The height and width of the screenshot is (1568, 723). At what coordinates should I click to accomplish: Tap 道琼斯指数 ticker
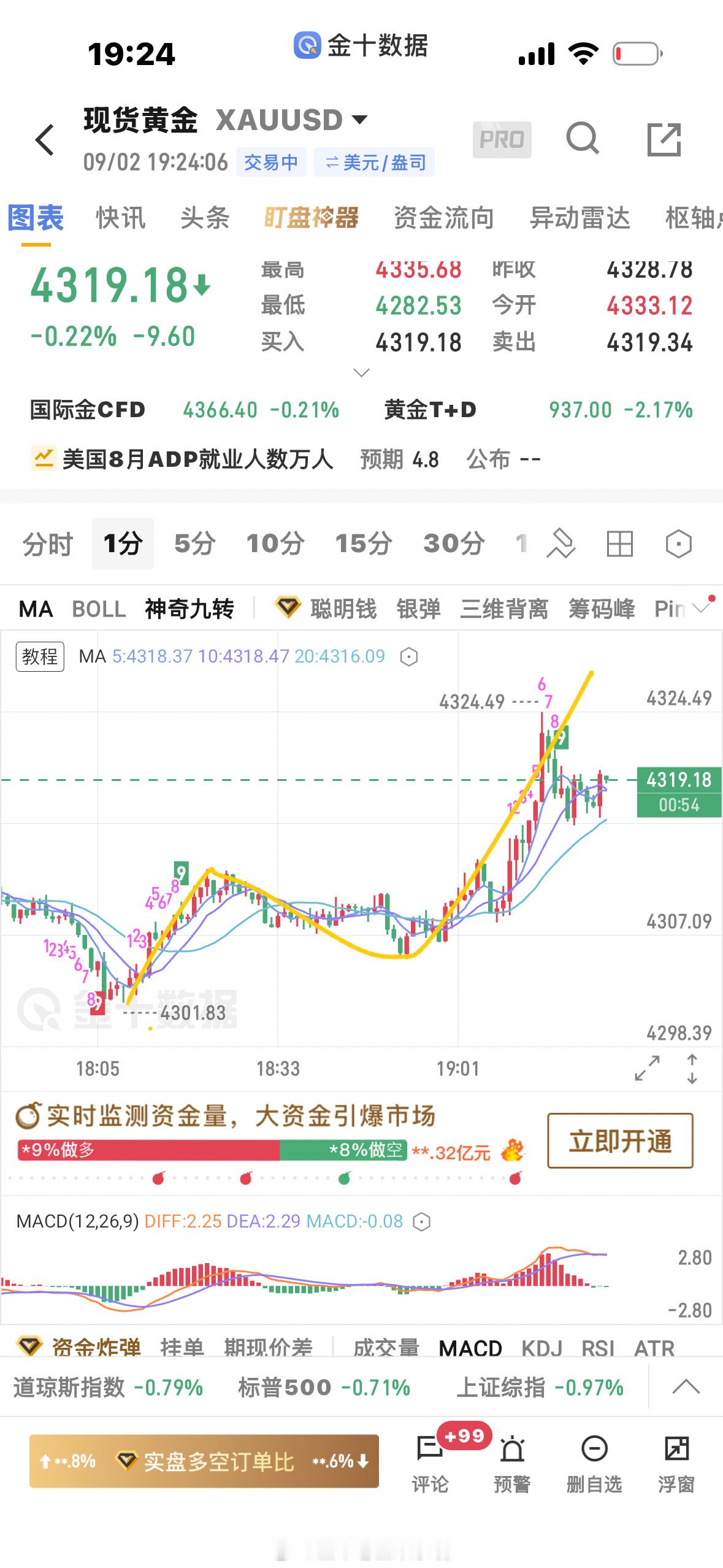(108, 1388)
